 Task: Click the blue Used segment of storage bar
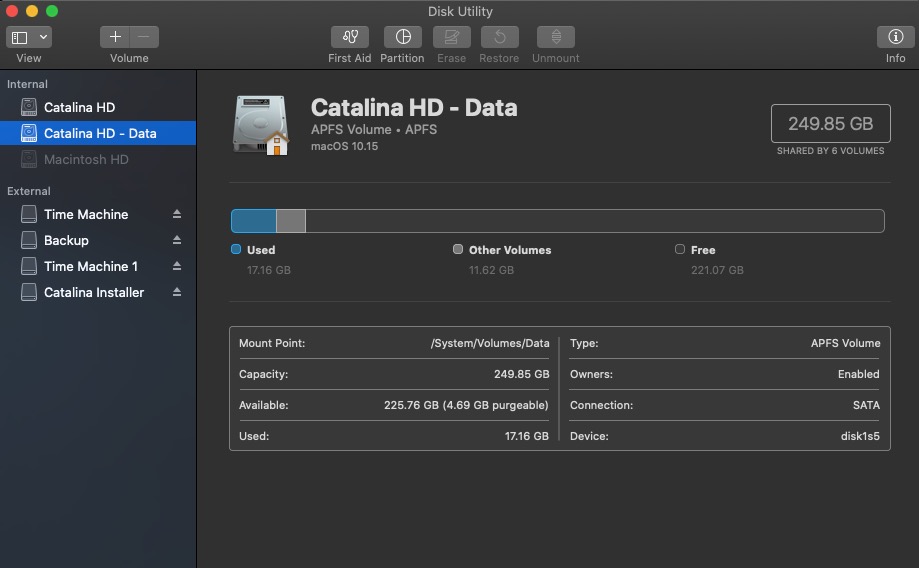pos(253,221)
